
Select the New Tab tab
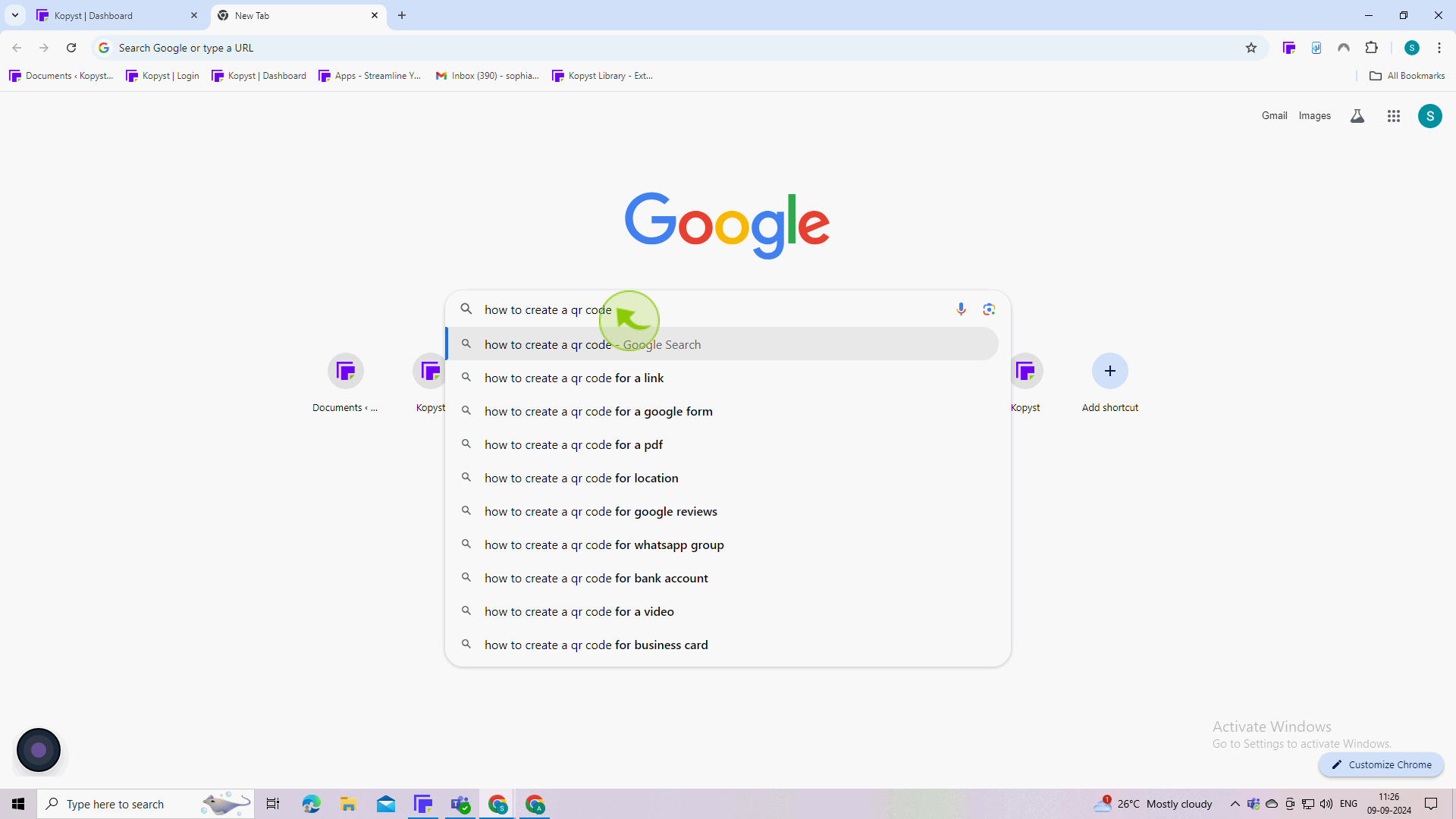pyautogui.click(x=298, y=15)
